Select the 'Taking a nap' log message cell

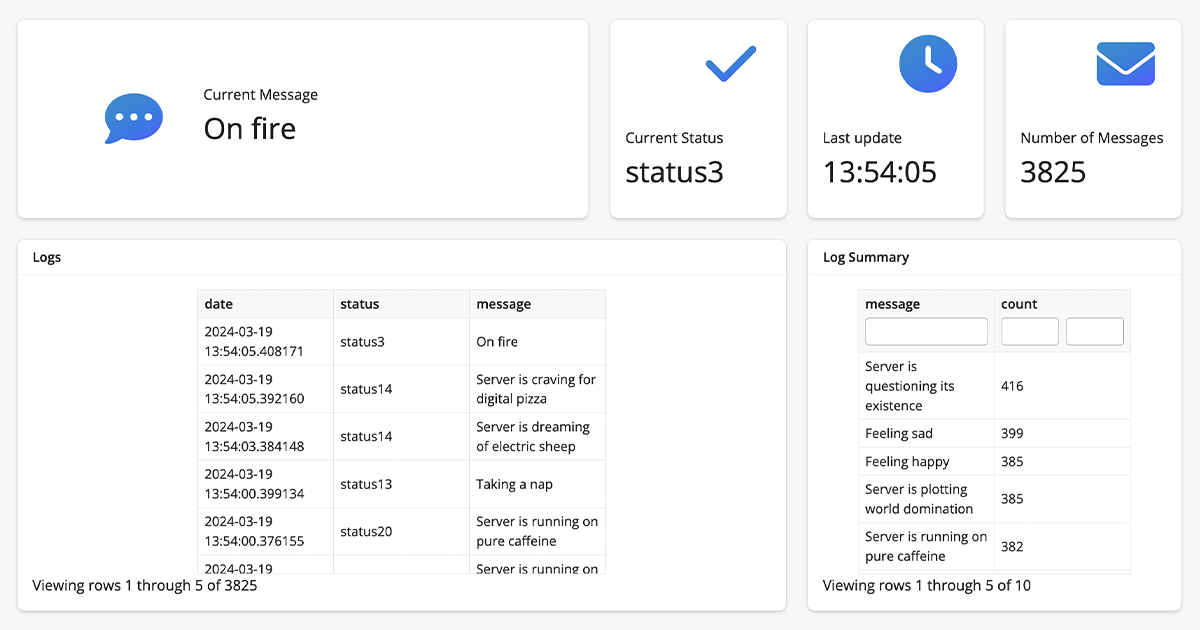pyautogui.click(x=514, y=484)
